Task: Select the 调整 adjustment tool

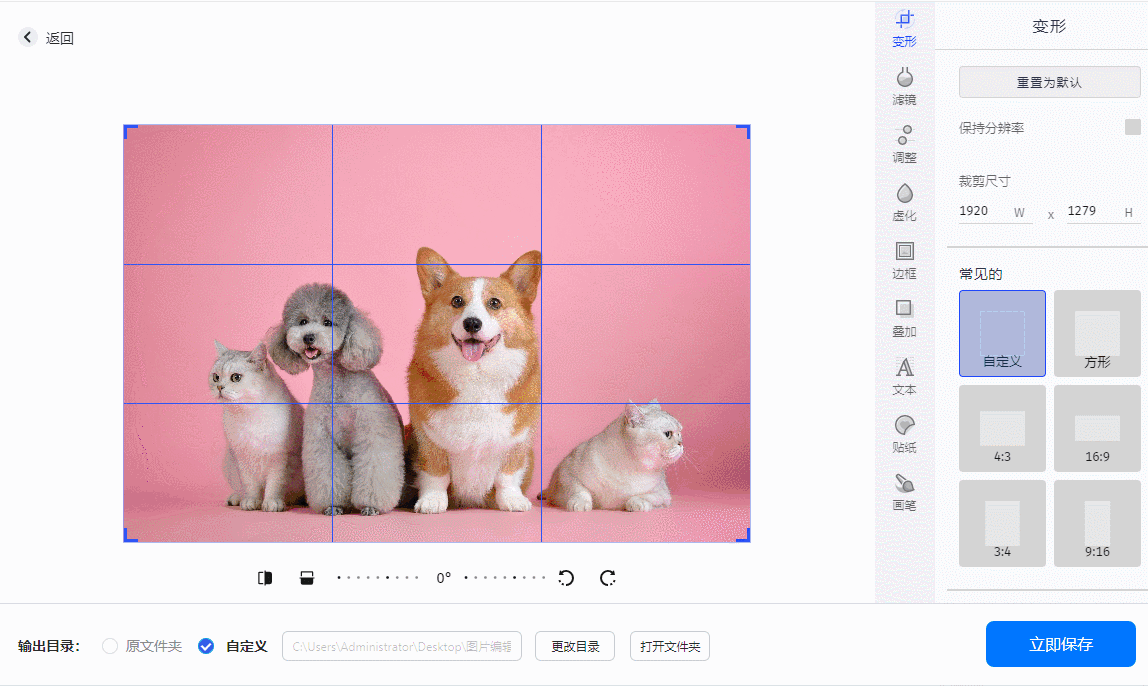Action: coord(904,144)
